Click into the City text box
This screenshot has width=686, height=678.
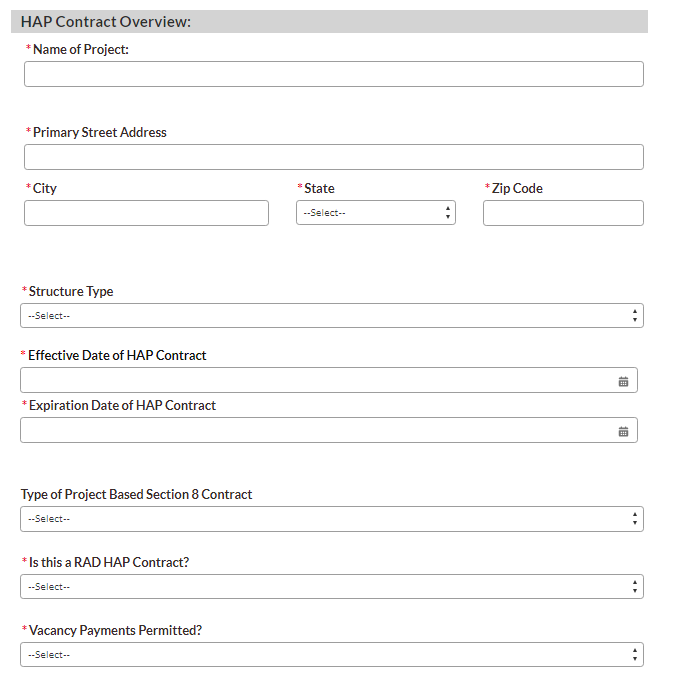click(x=146, y=213)
